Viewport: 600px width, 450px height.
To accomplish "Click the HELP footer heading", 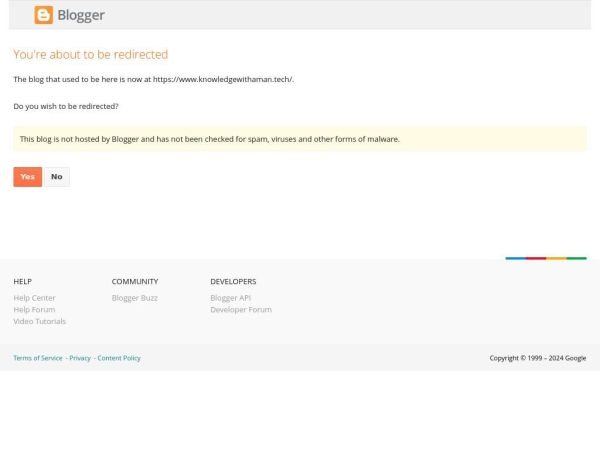I will [x=23, y=282].
